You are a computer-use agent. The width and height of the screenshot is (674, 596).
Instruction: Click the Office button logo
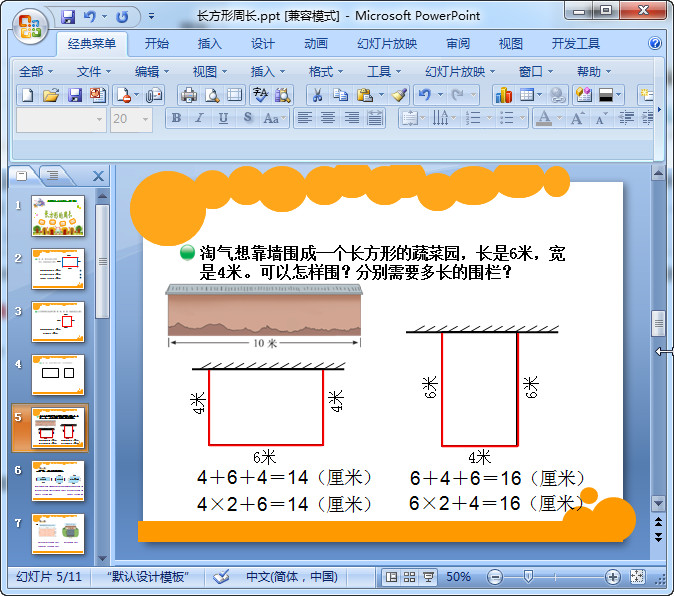point(30,26)
